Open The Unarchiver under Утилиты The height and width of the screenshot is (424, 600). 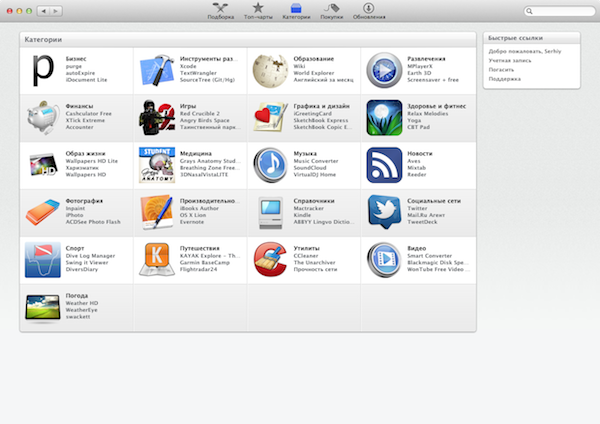pos(314,263)
